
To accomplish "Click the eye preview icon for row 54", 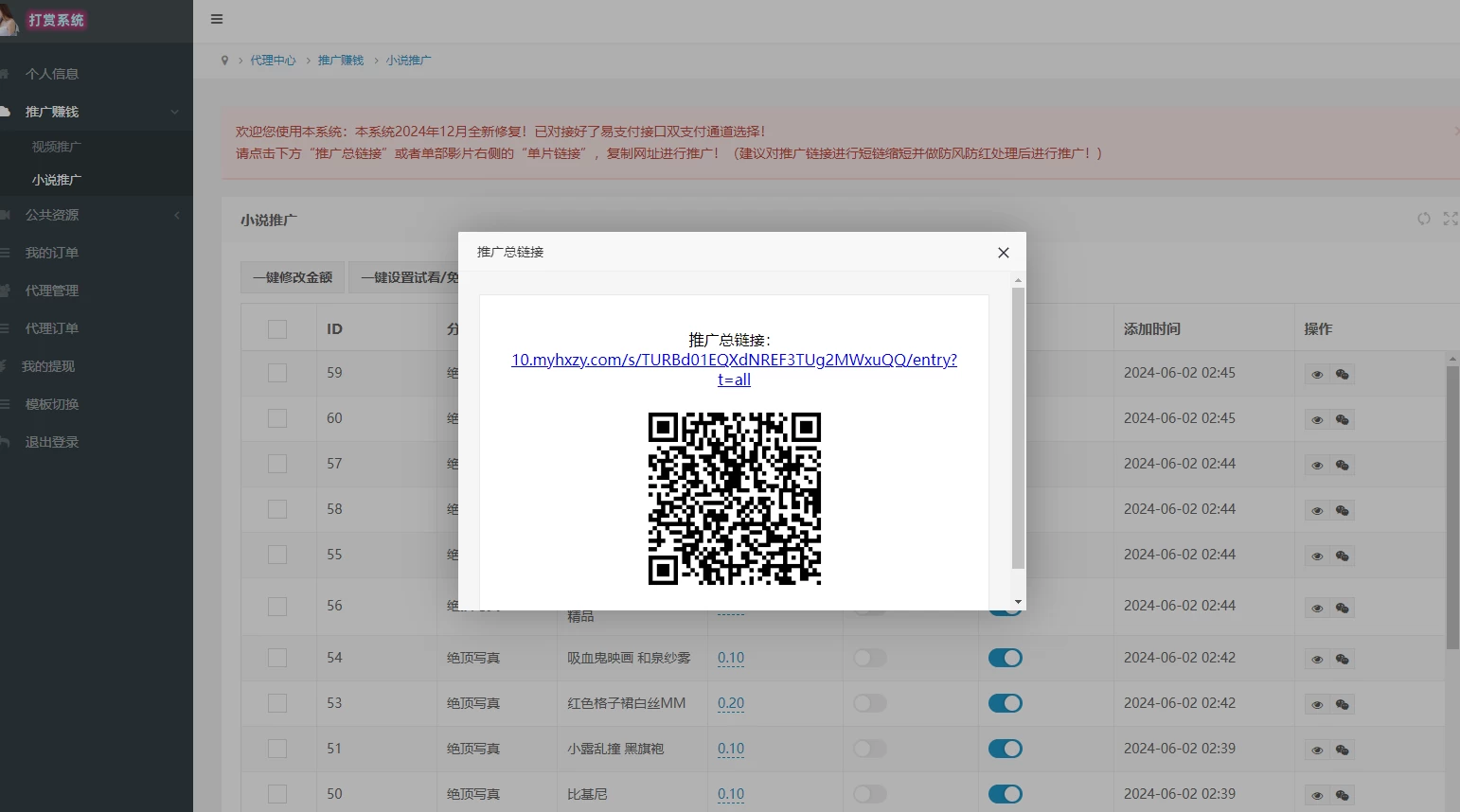I will click(x=1317, y=660).
